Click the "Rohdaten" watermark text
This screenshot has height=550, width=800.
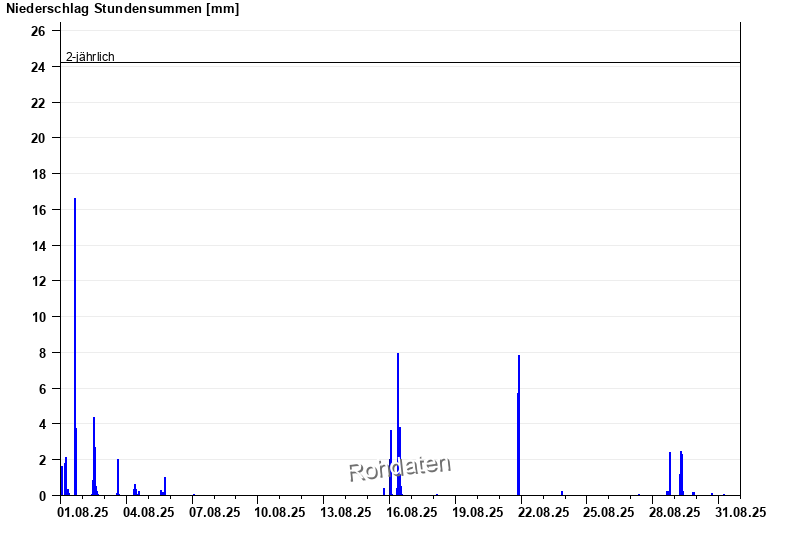tap(400, 467)
